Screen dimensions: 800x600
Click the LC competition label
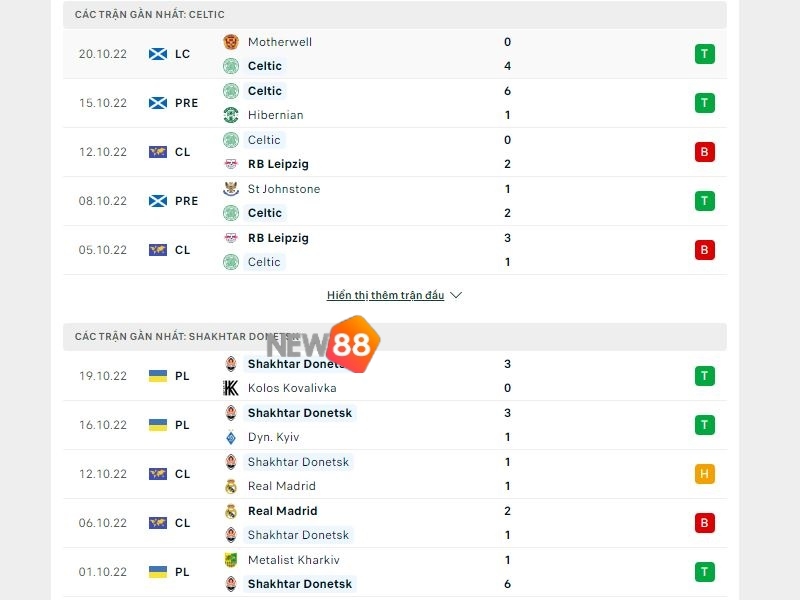click(185, 54)
